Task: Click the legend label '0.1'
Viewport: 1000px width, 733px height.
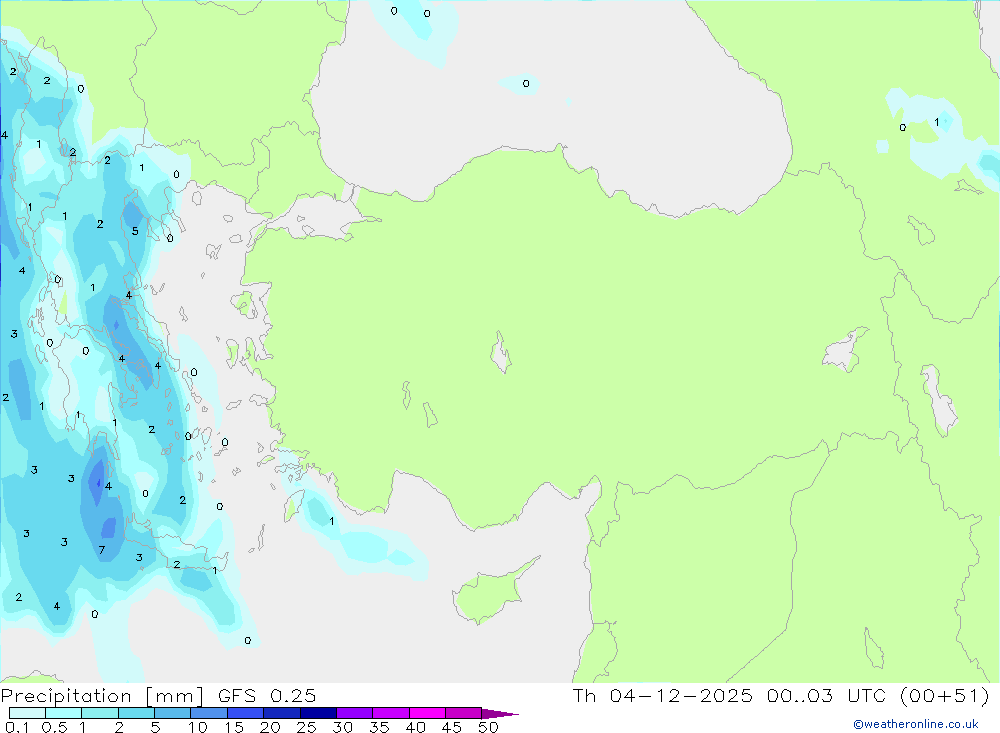Action: (17, 727)
